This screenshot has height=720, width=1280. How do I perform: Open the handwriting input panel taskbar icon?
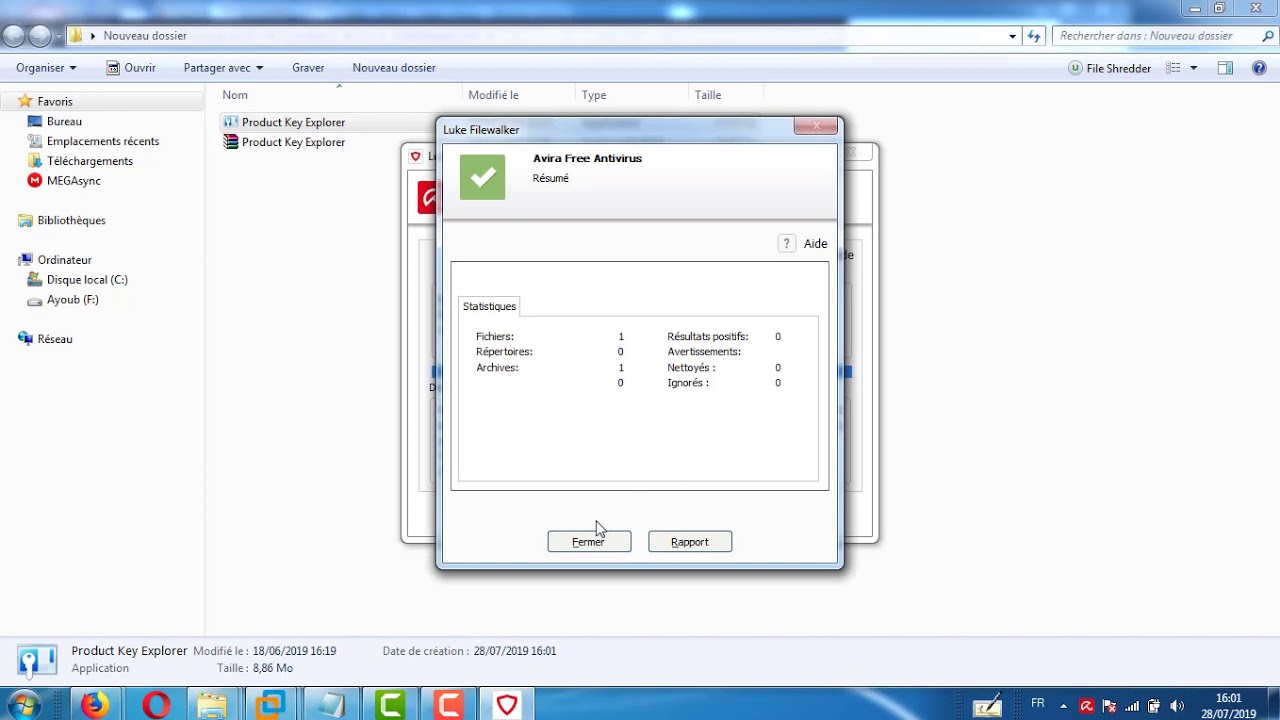coord(988,705)
